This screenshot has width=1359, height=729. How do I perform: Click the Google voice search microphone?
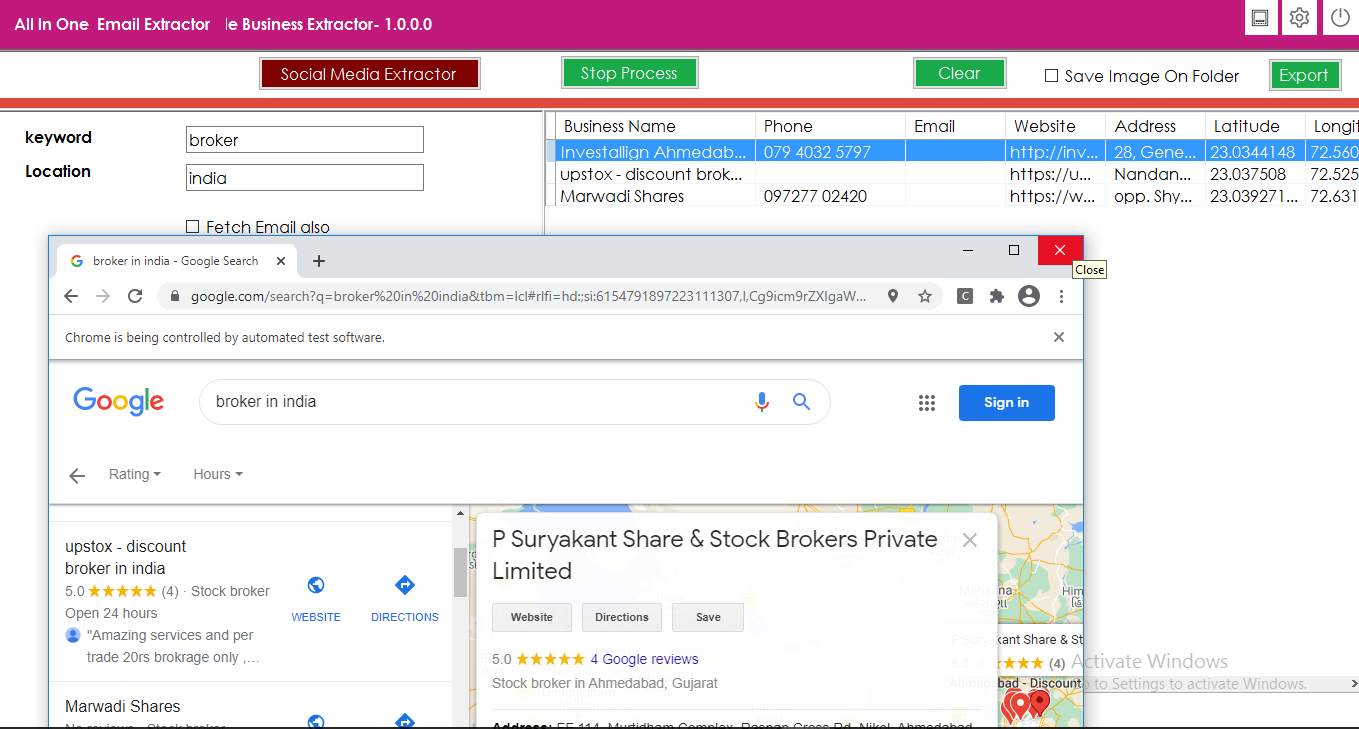(x=762, y=402)
